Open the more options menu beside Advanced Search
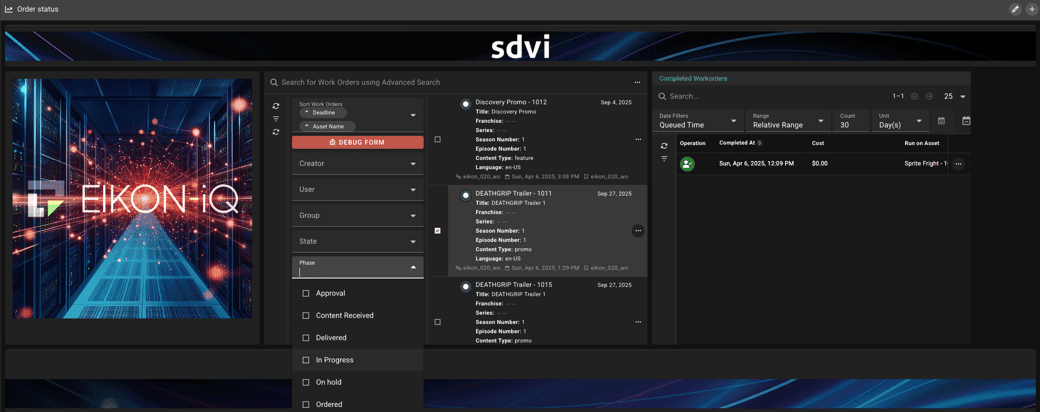The image size is (1040, 412). [637, 82]
